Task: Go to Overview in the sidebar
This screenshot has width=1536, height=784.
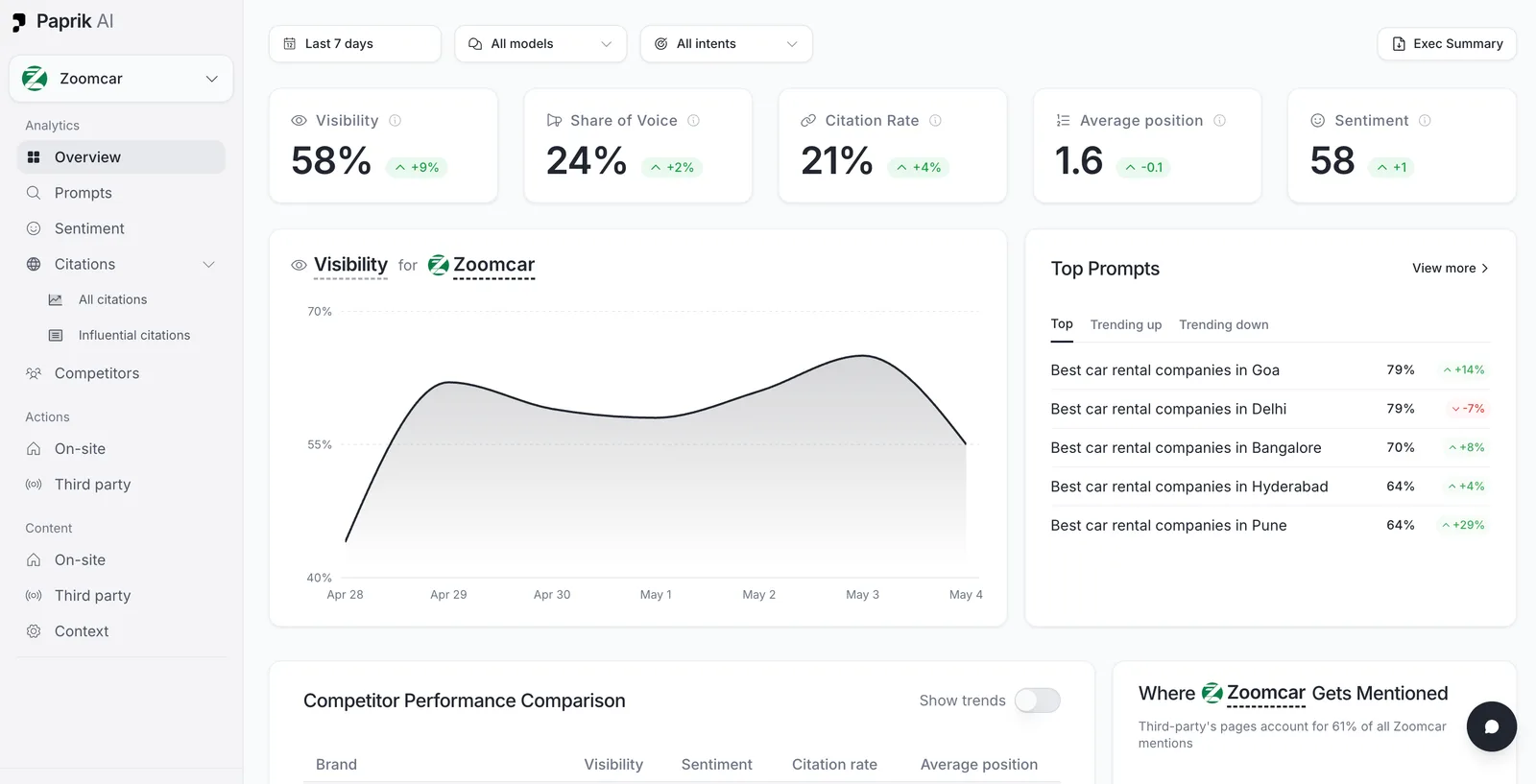Action: (x=121, y=157)
